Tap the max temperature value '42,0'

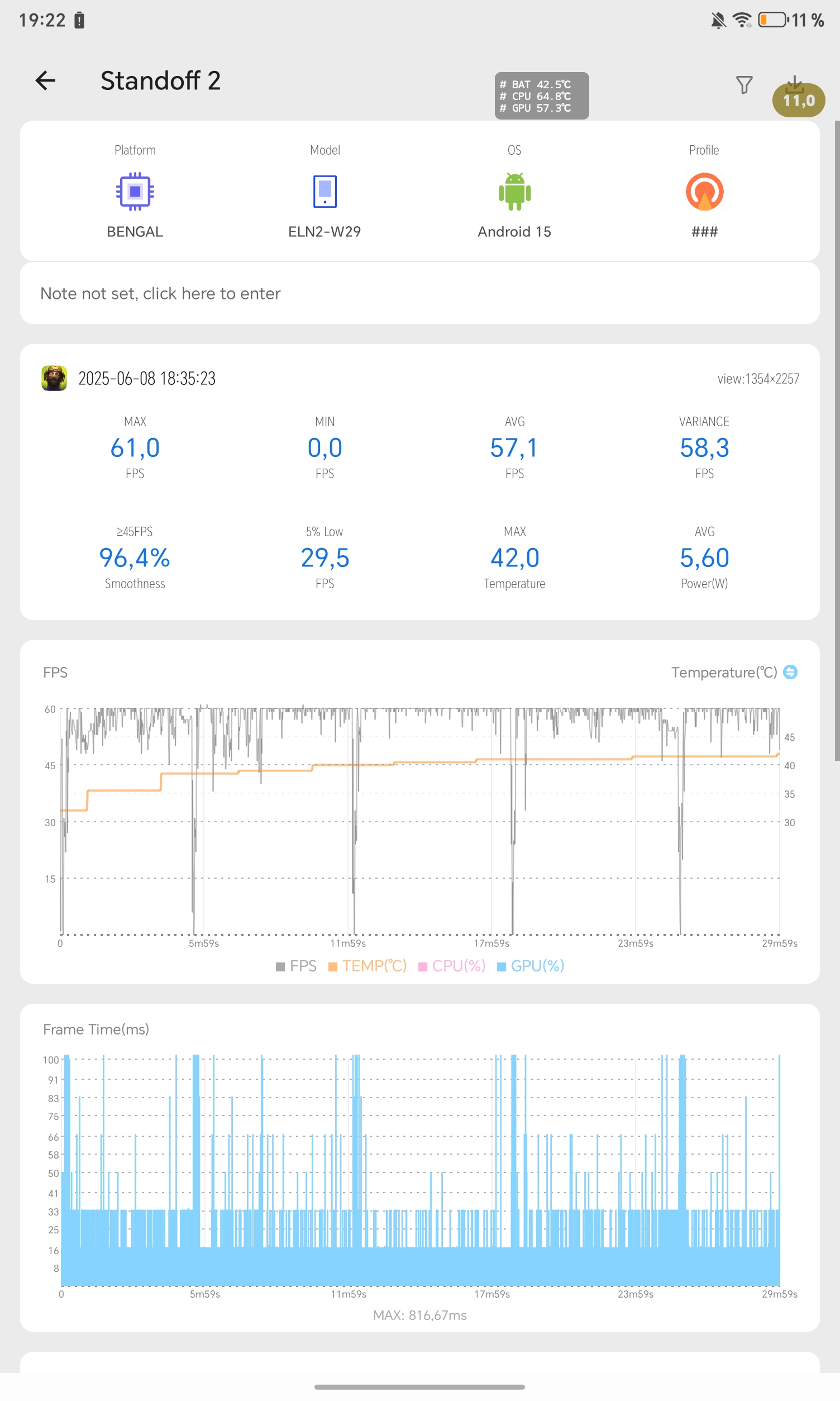click(x=514, y=557)
